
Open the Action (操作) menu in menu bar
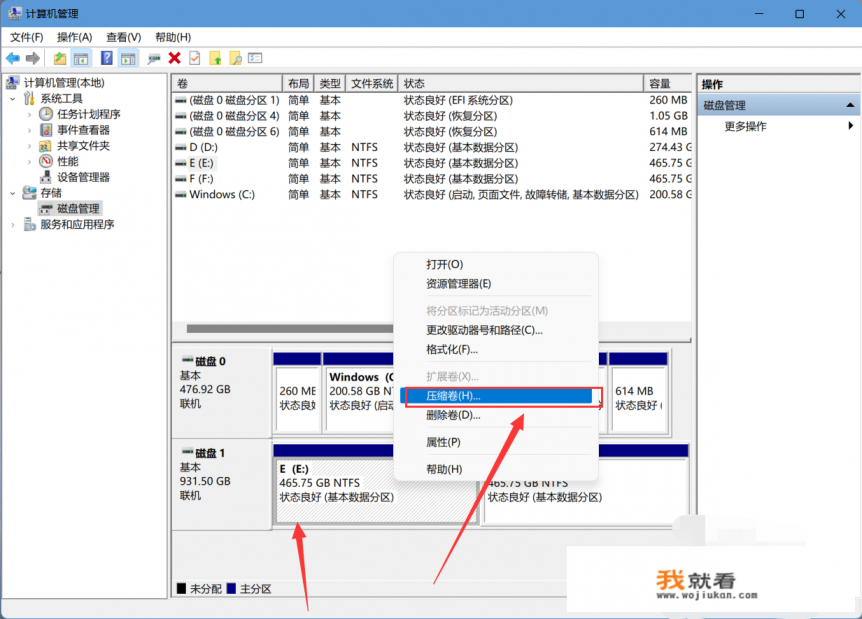74,37
